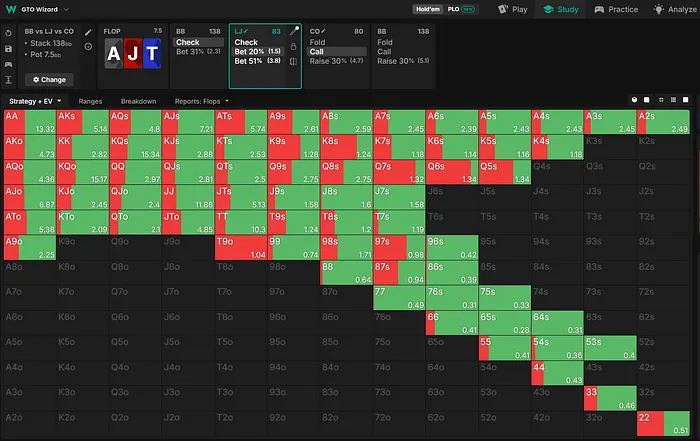Select the KQs hand cell
Viewport: 700px width, 441px height.
pos(135,147)
